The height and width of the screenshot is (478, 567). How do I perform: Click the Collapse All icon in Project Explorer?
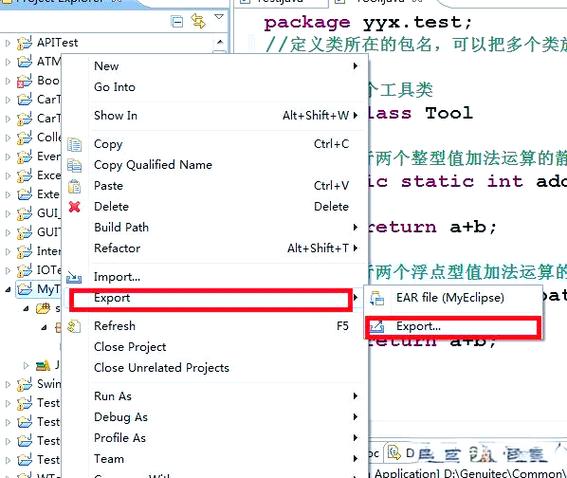[x=177, y=22]
